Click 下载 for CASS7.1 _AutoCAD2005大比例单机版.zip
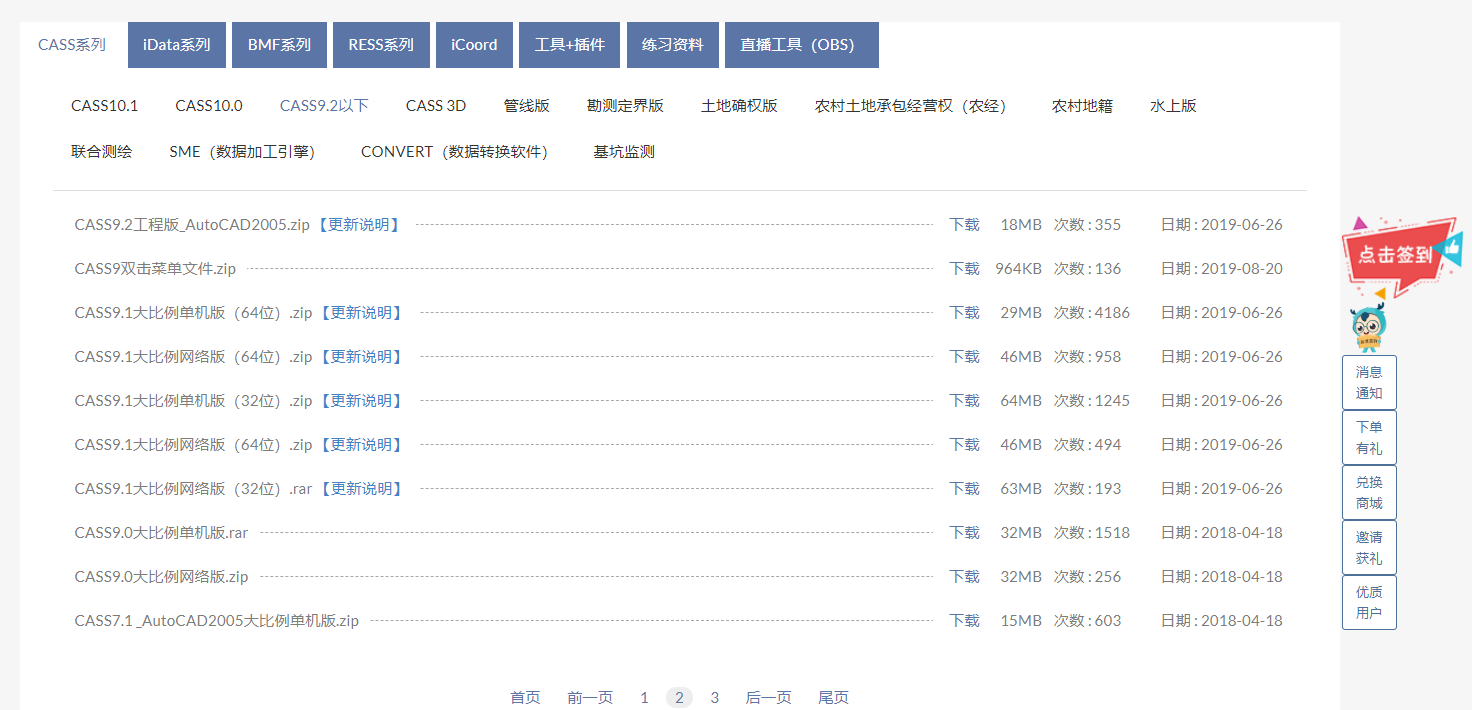Viewport: 1472px width, 710px height. point(964,621)
